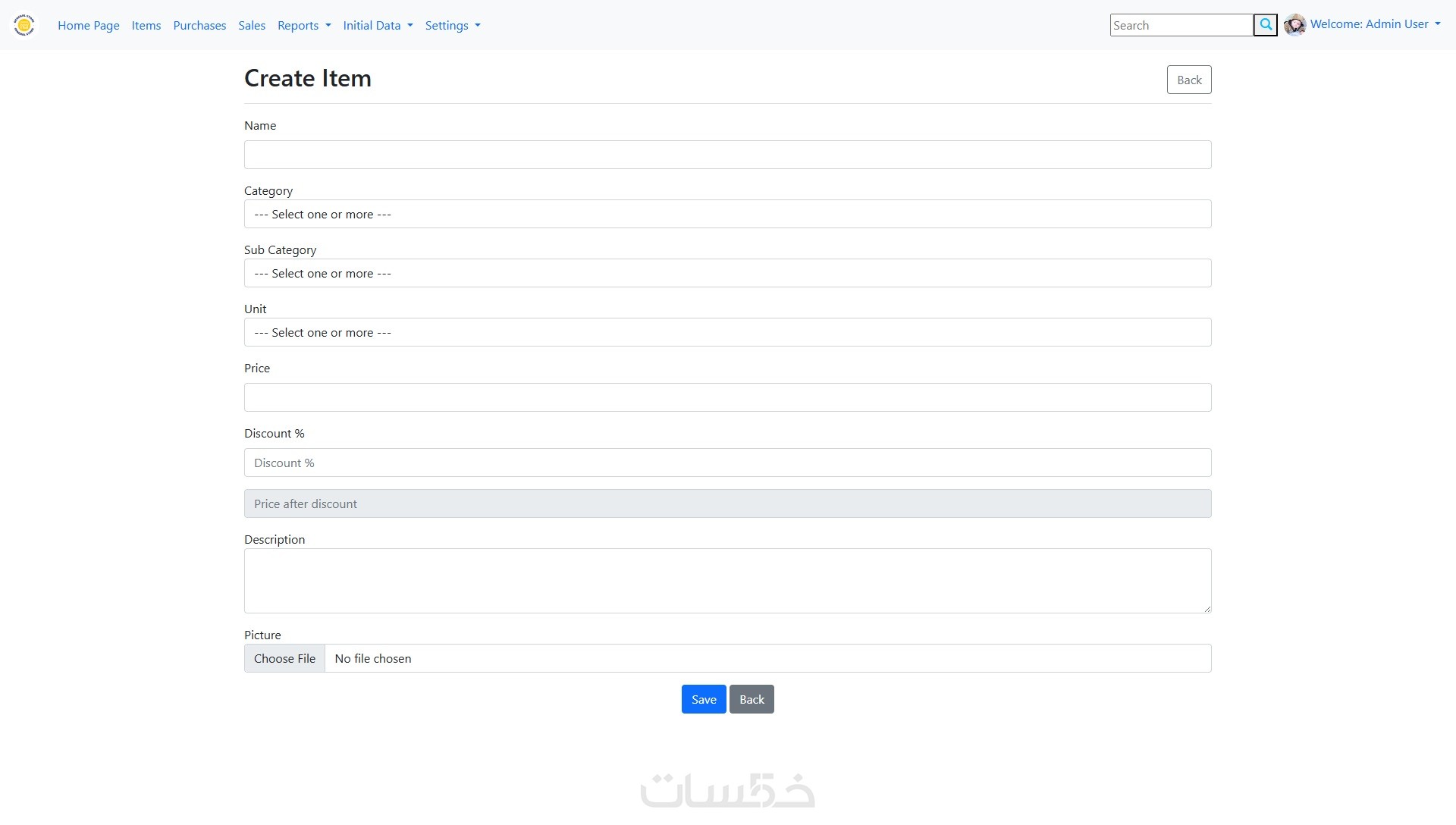Focus the Name input field
This screenshot has height=825, width=1456.
[x=727, y=155]
